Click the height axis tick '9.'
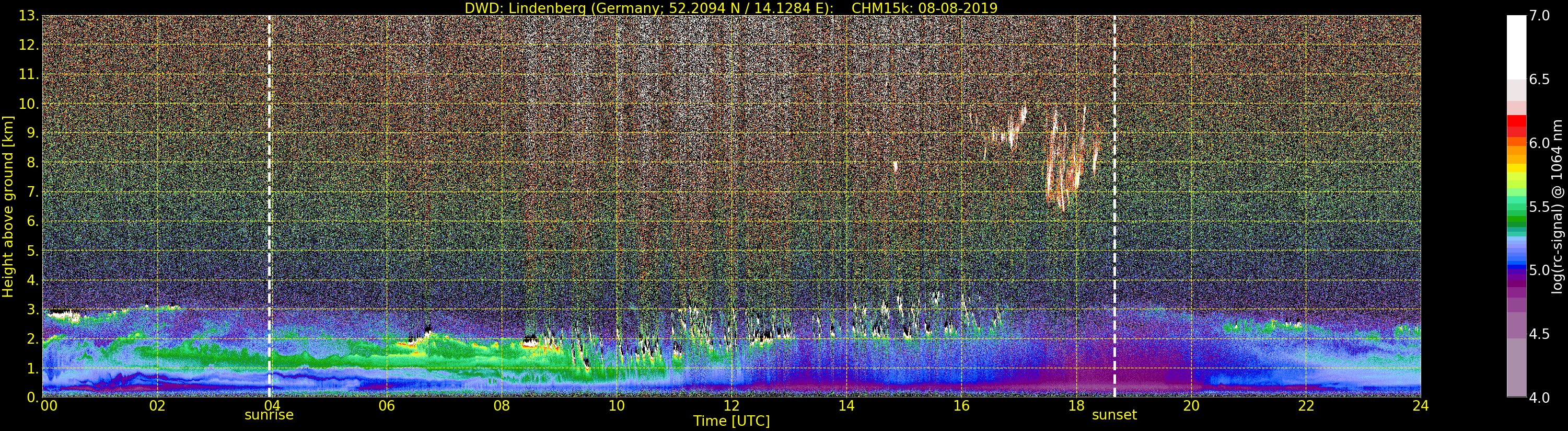The image size is (1568, 431). [33, 133]
